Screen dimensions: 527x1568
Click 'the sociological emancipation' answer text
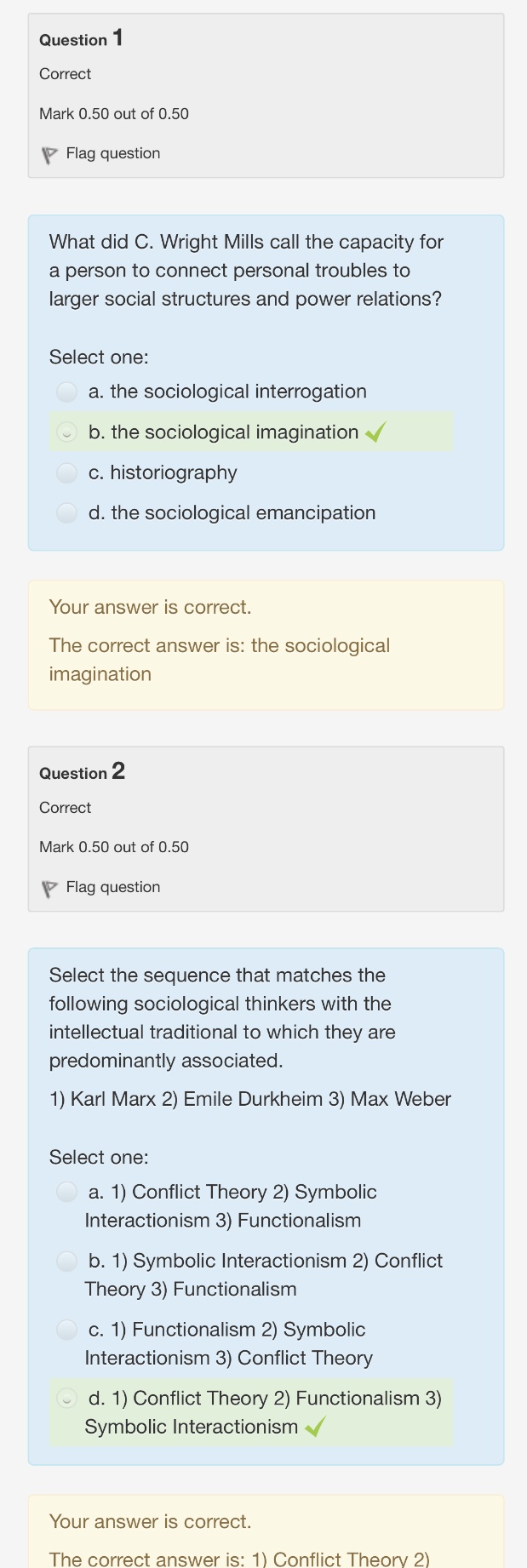[x=243, y=512]
